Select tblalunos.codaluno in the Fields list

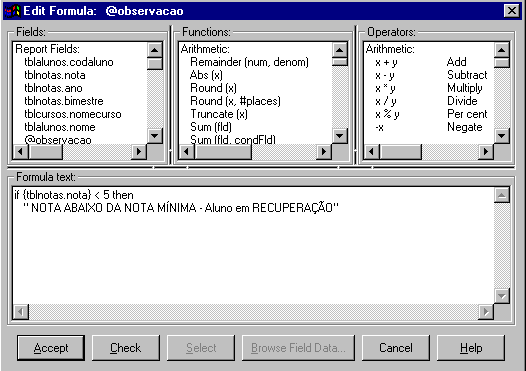click(69, 62)
